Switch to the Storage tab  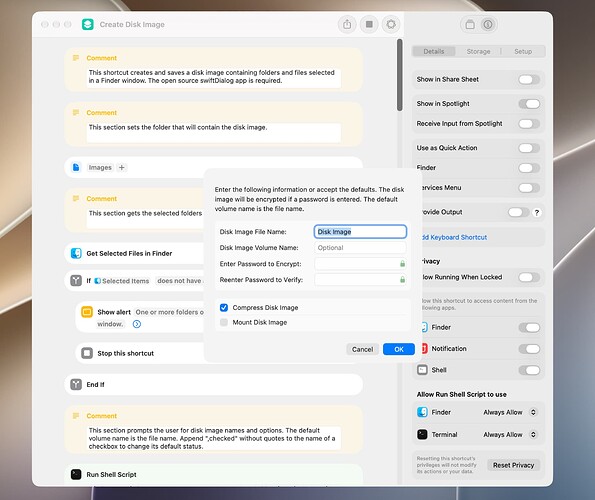(478, 51)
